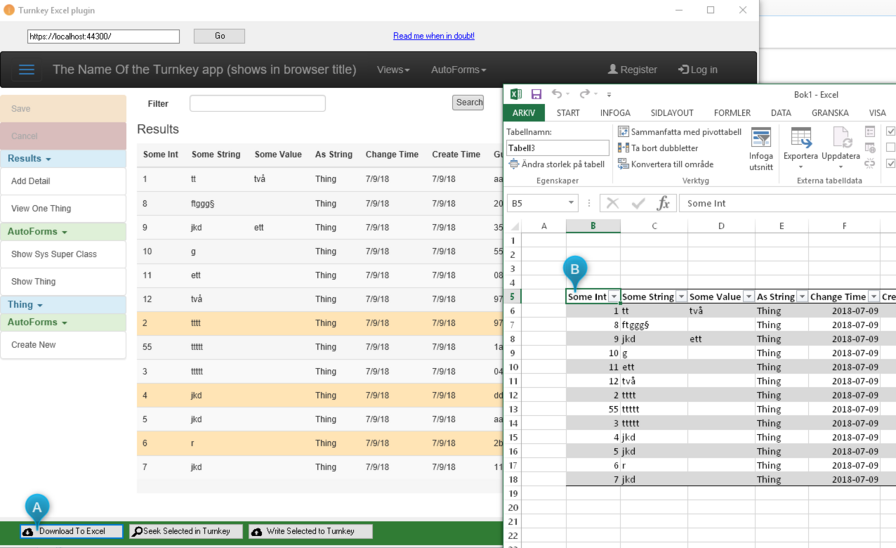Screen dimensions: 896x548
Task: Open Some String column filter dropdown
Action: click(681, 297)
